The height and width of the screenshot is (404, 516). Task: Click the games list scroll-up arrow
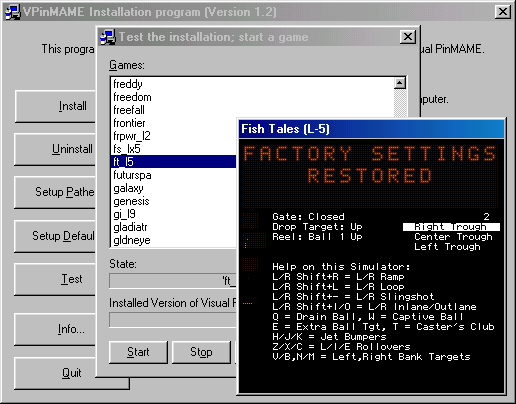(x=400, y=83)
